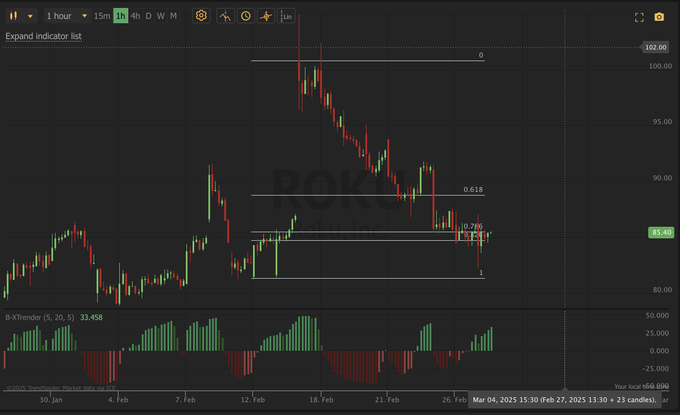Click the 102.00 price axis label

[655, 47]
